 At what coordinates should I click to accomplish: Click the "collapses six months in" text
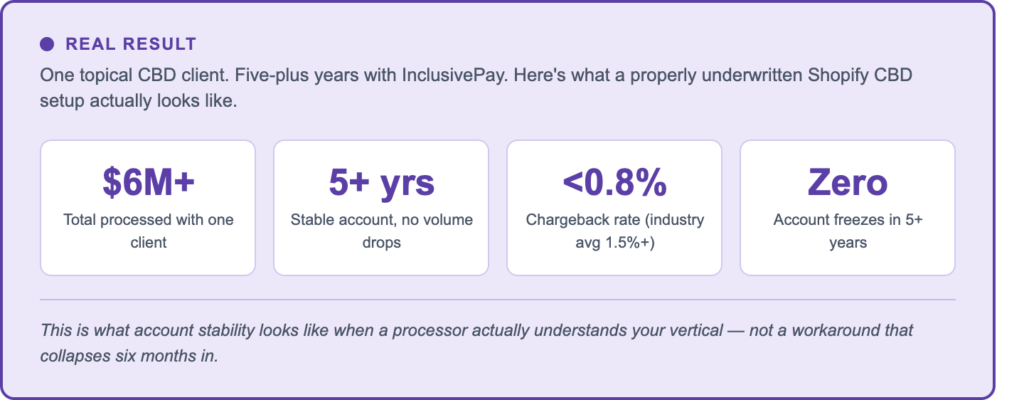pyautogui.click(x=128, y=356)
